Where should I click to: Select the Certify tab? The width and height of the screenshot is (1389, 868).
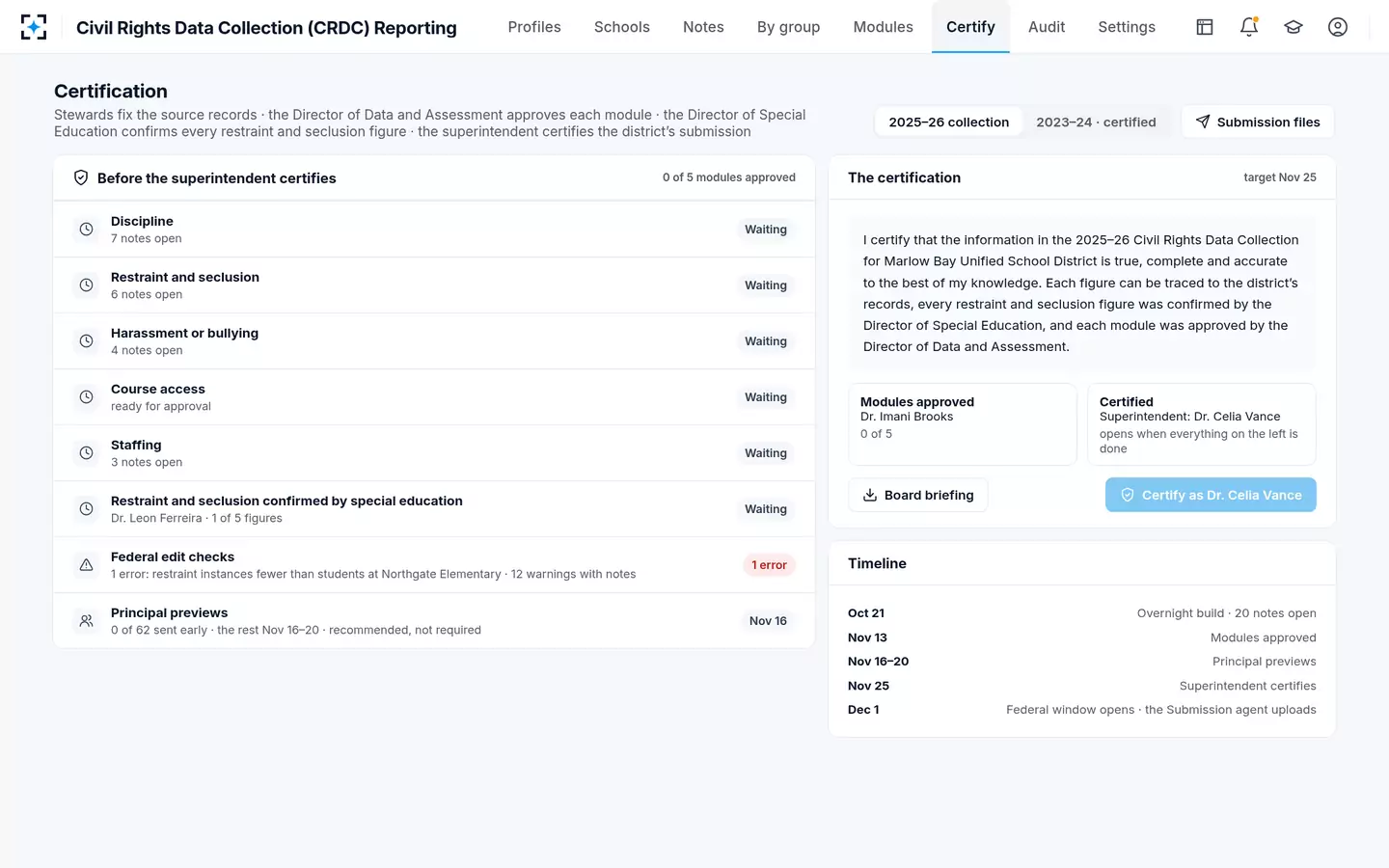(x=970, y=27)
